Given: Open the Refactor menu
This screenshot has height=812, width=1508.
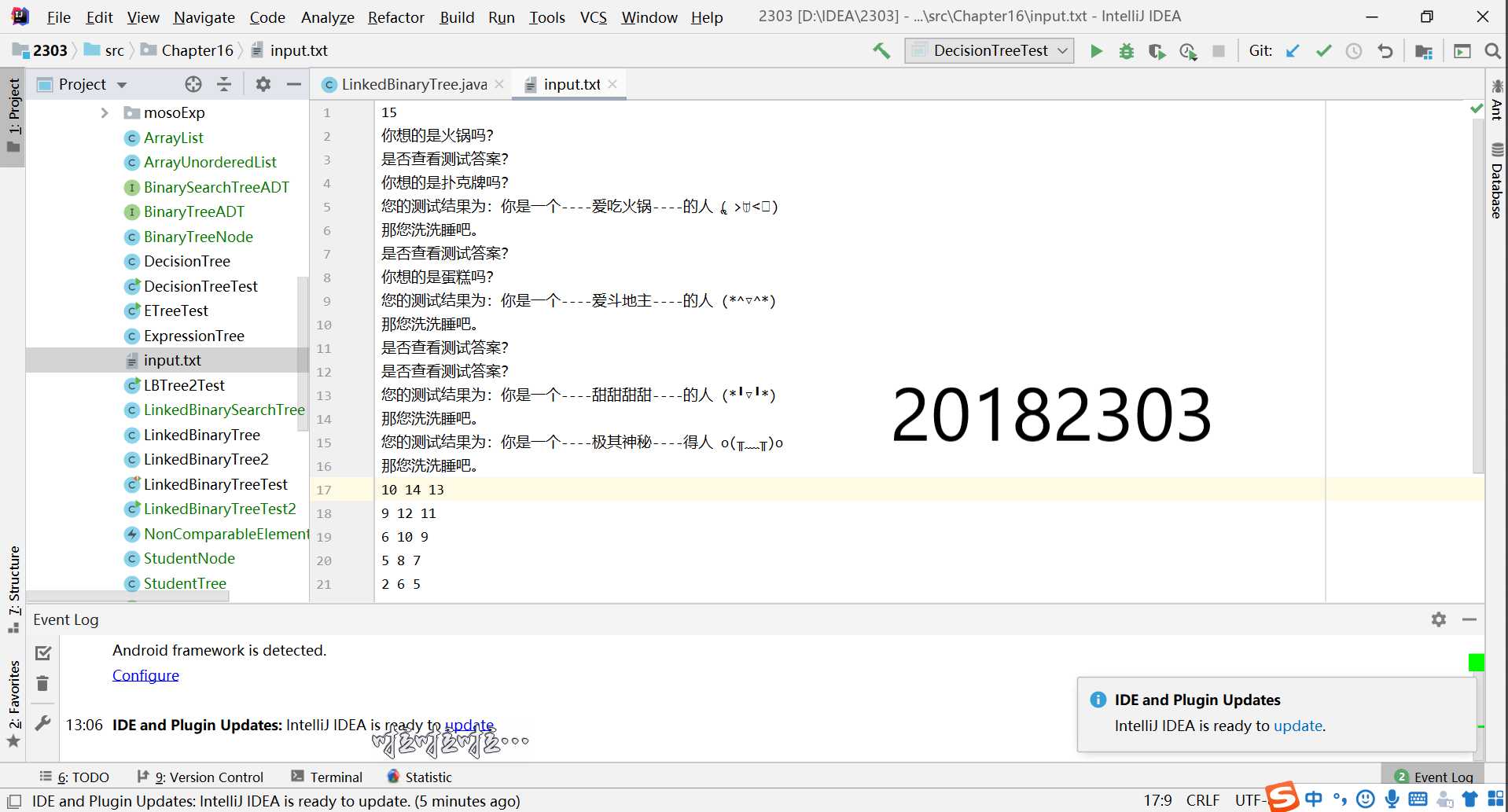Looking at the screenshot, I should point(395,17).
